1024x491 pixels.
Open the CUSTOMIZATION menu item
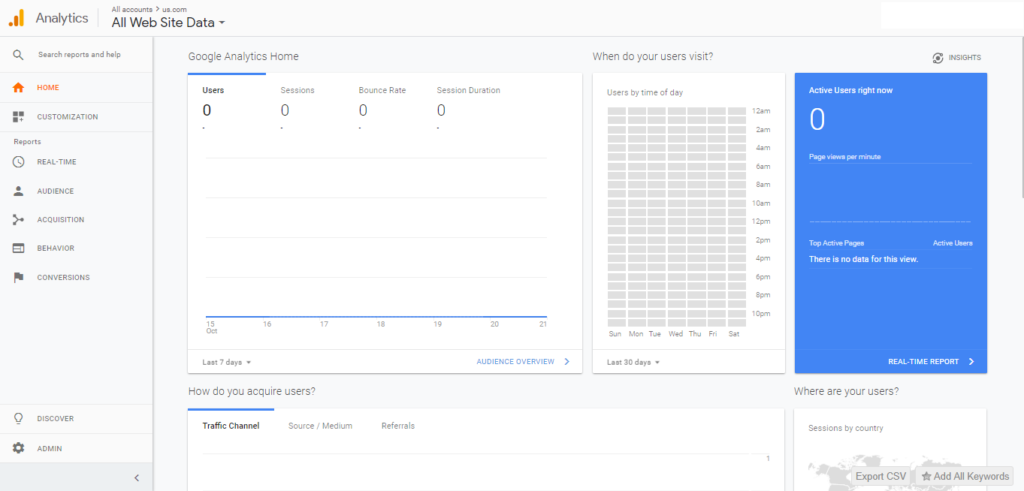tap(76, 117)
